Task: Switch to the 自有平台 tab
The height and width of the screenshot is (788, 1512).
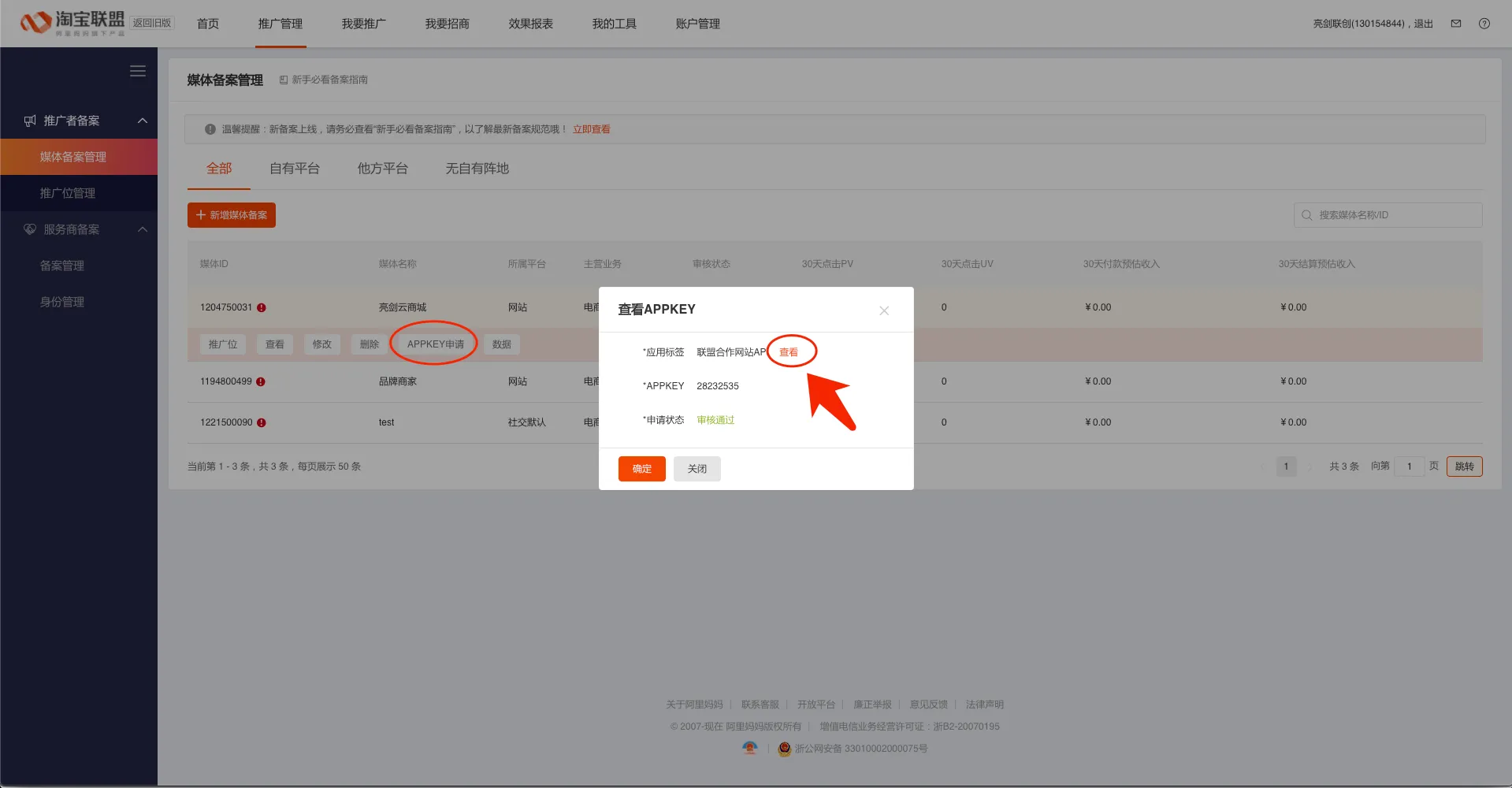Action: pyautogui.click(x=295, y=169)
